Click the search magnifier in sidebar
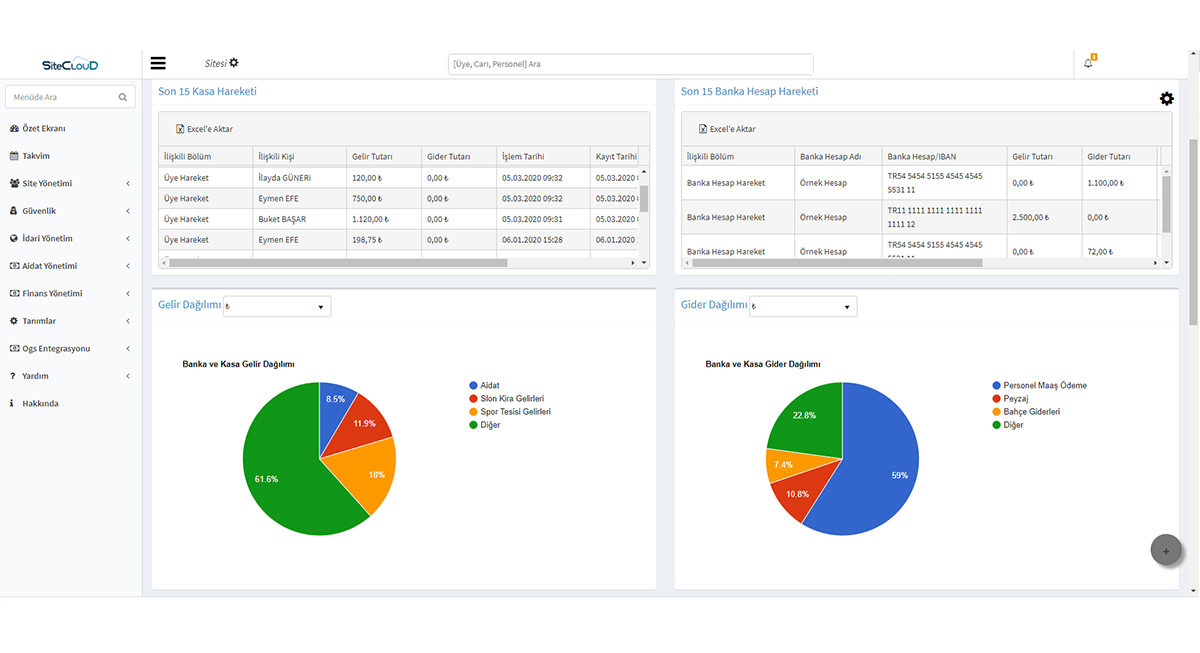The height and width of the screenshot is (653, 1200). point(123,97)
